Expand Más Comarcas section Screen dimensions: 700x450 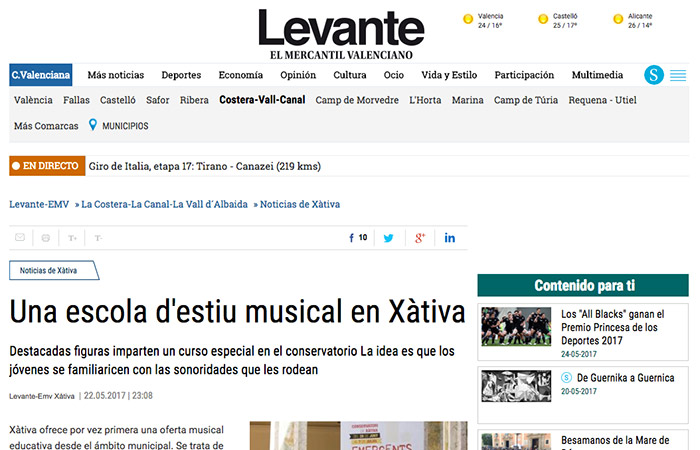46,126
